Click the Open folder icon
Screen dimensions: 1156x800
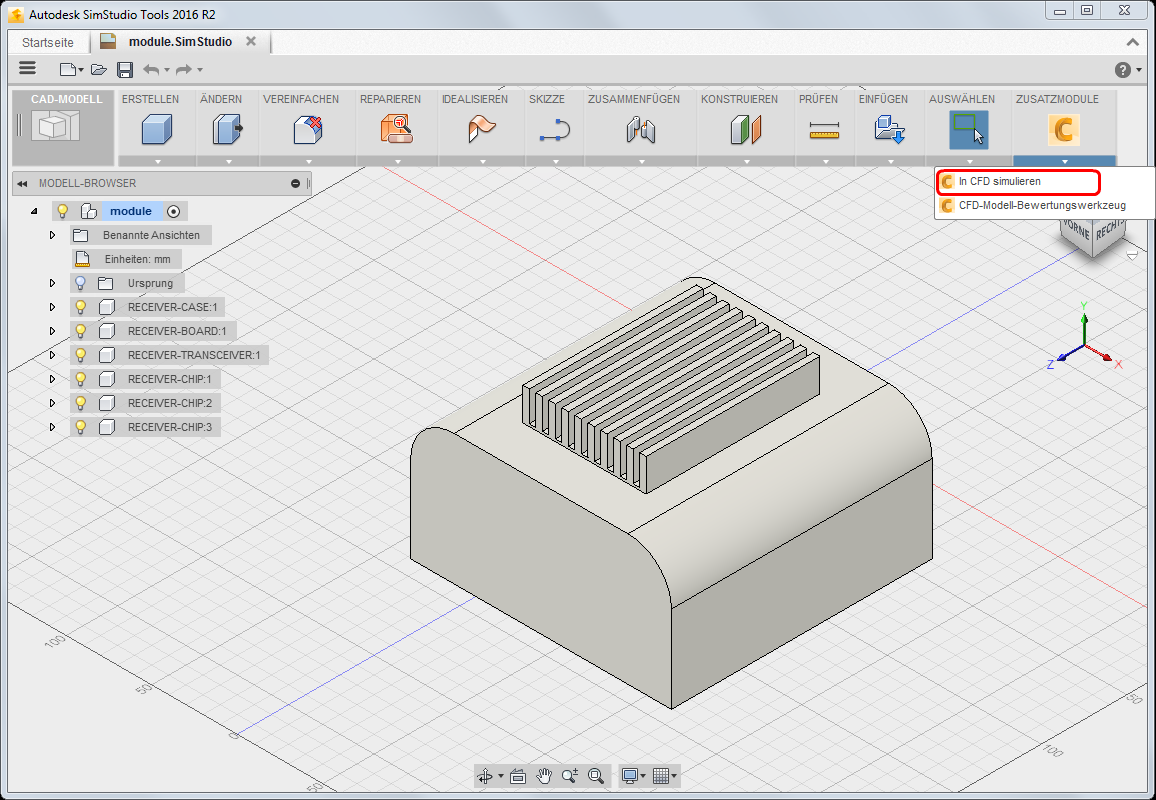point(98,69)
